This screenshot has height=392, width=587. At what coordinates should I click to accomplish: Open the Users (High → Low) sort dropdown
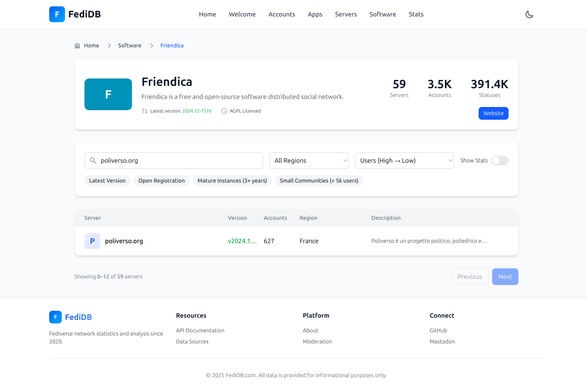pos(404,161)
